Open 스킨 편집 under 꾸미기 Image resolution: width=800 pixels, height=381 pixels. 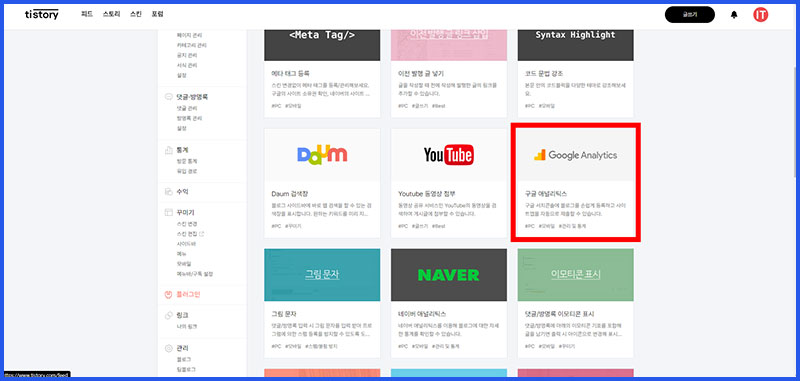pos(187,234)
